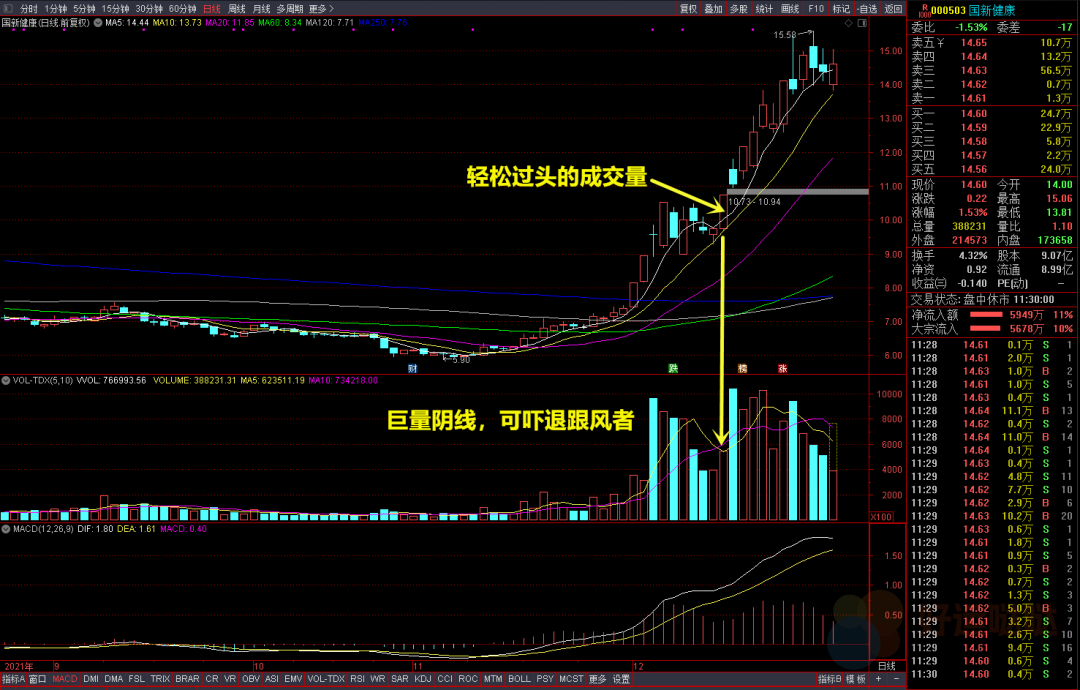Zoom out with the minus button
The width and height of the screenshot is (1080, 690).
(x=896, y=679)
